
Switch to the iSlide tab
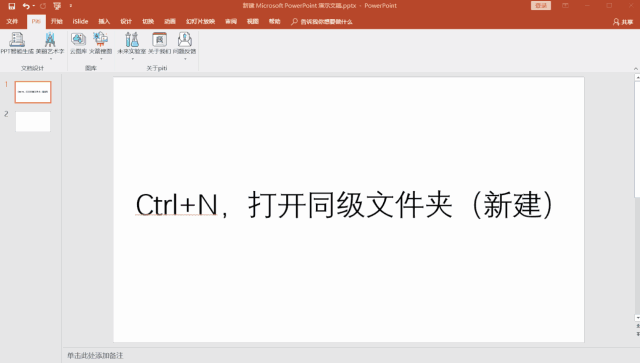pyautogui.click(x=80, y=21)
